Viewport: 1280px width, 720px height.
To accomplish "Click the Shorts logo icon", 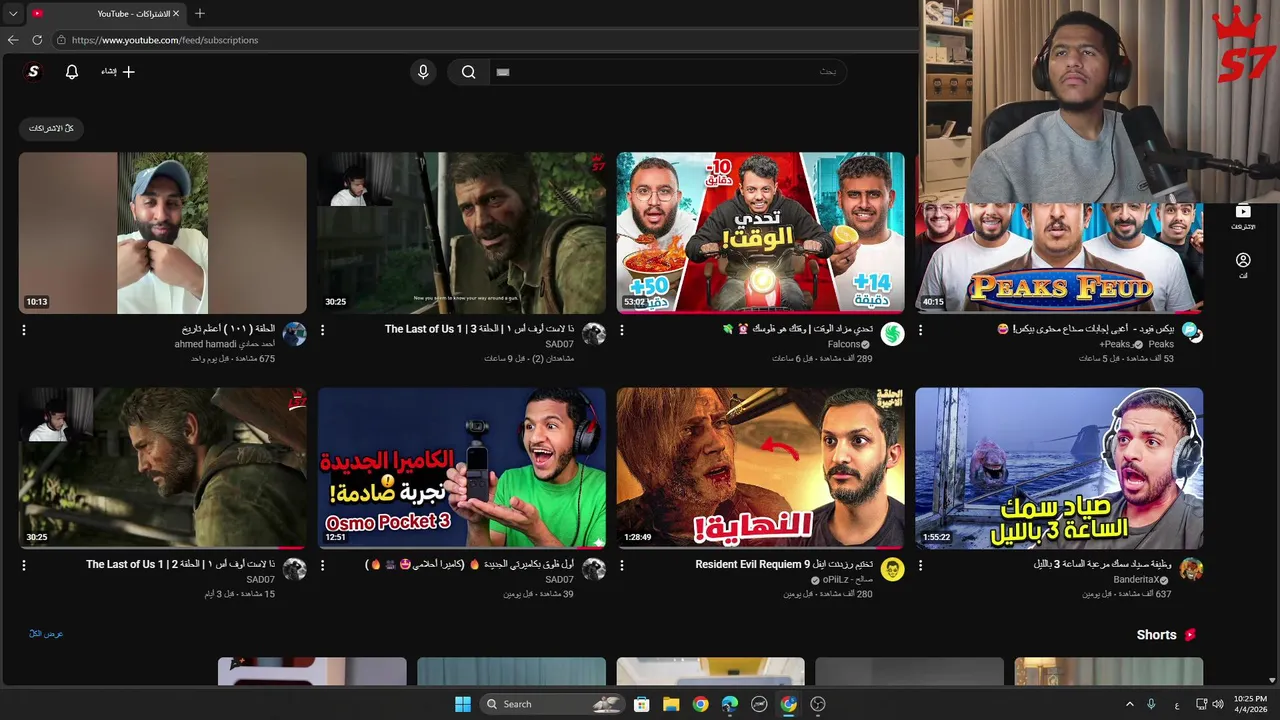I will (x=1190, y=635).
